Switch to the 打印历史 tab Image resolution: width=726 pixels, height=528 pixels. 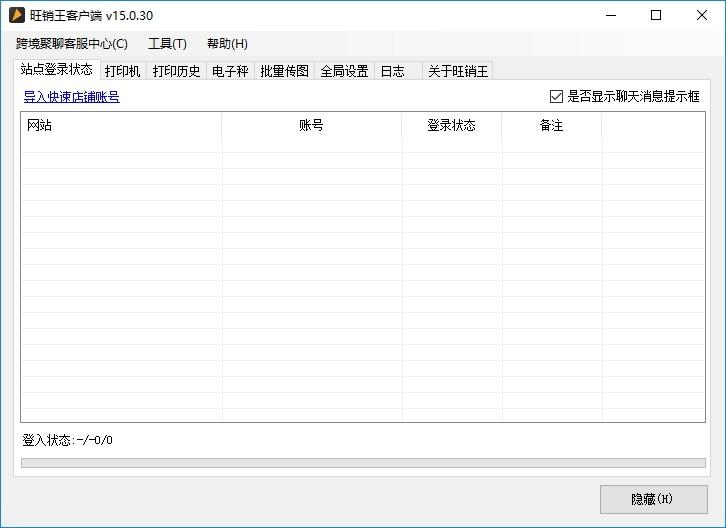(176, 71)
